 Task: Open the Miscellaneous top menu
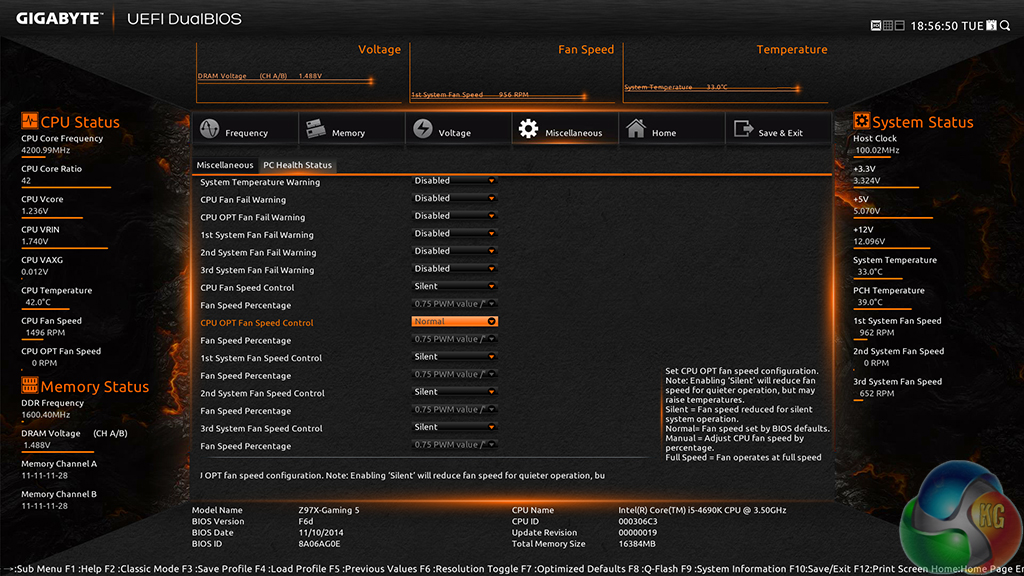(561, 131)
